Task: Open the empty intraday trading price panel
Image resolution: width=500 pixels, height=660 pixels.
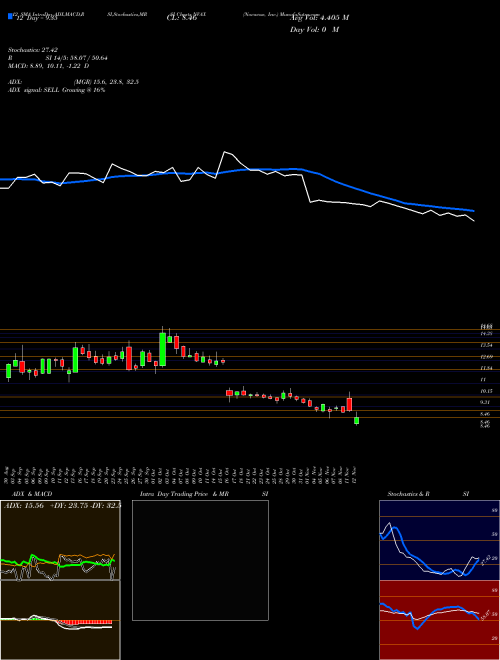Action: pos(200,560)
